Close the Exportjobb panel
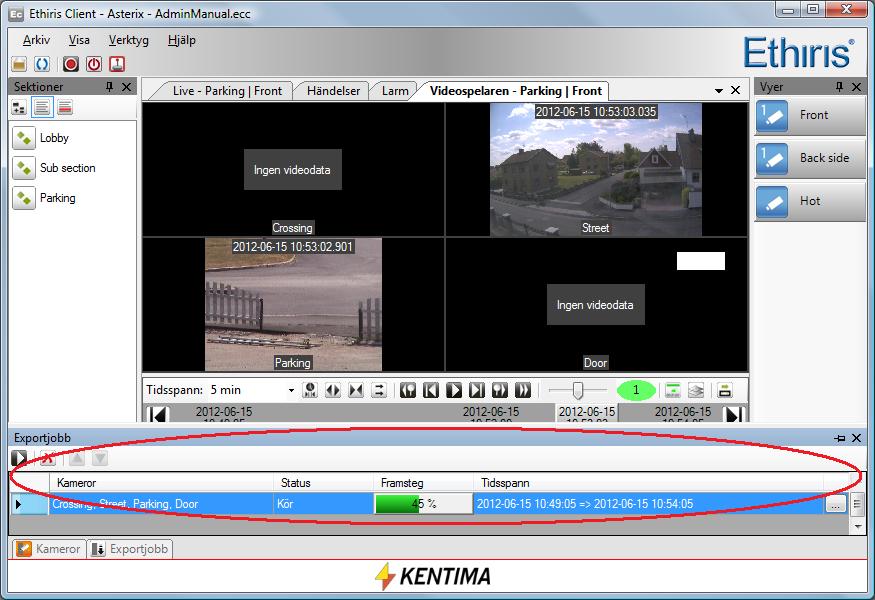Image resolution: width=875 pixels, height=600 pixels. pos(856,438)
